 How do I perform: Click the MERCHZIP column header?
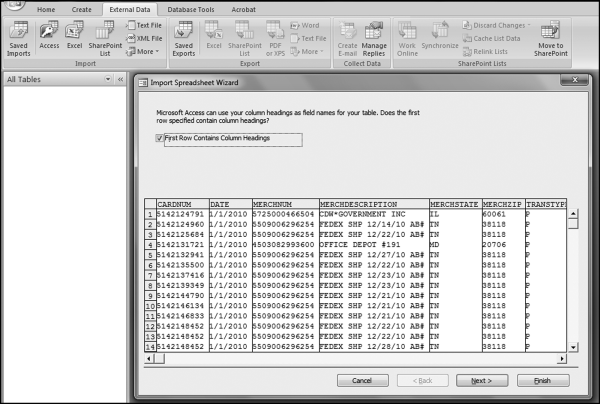[x=503, y=204]
